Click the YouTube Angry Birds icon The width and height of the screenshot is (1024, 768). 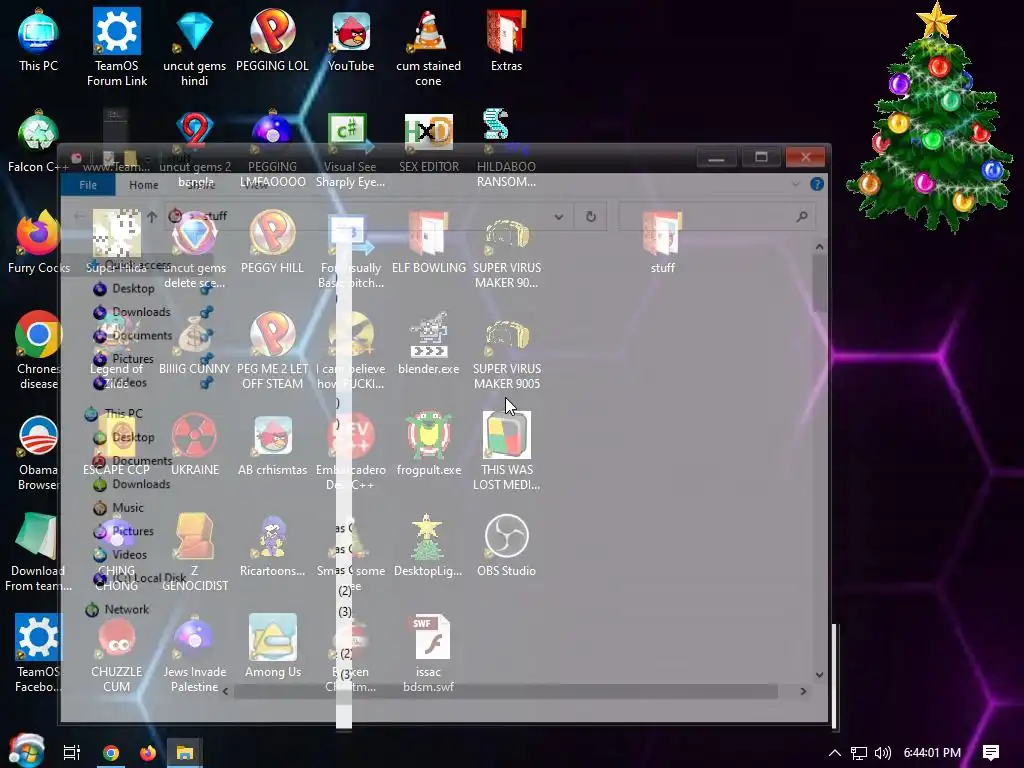pos(351,31)
